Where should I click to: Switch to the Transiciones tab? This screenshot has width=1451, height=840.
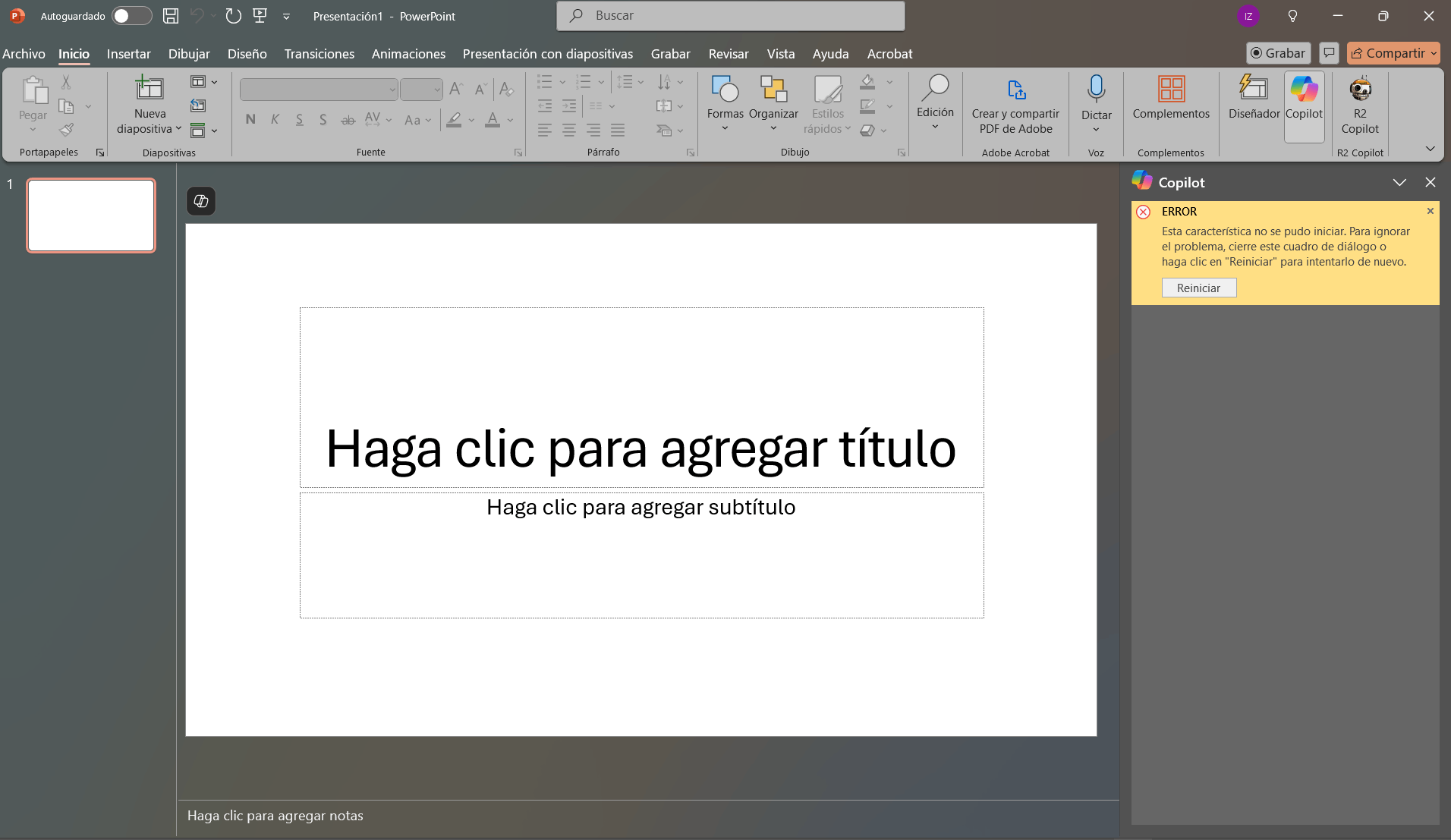pos(319,54)
